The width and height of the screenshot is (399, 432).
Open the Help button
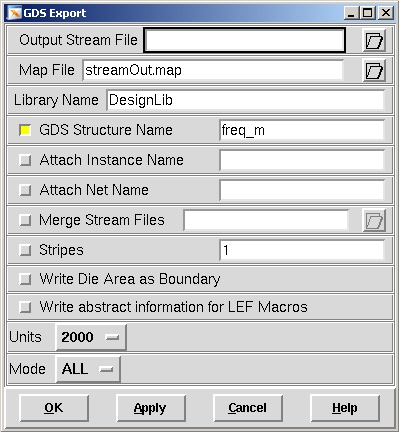coord(345,408)
